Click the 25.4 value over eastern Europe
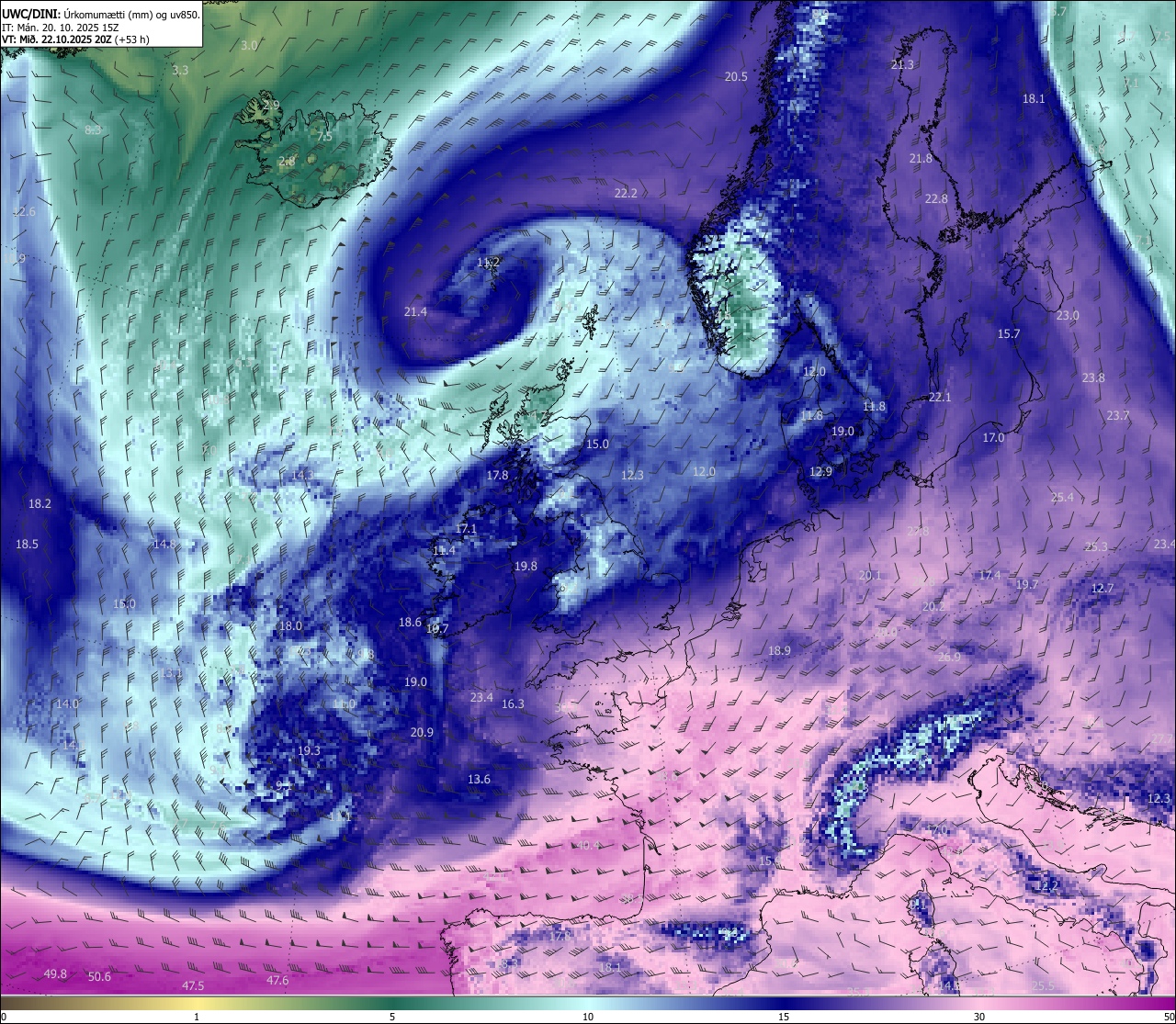Image resolution: width=1176 pixels, height=1024 pixels. pyautogui.click(x=1061, y=497)
